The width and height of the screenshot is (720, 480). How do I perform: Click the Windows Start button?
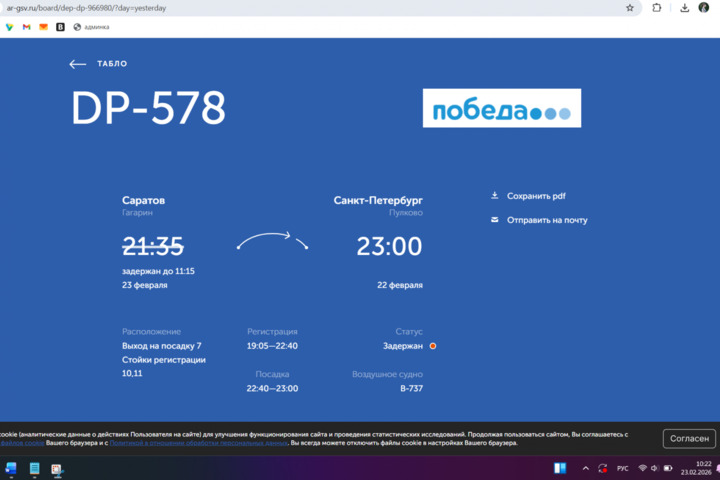coord(11,468)
